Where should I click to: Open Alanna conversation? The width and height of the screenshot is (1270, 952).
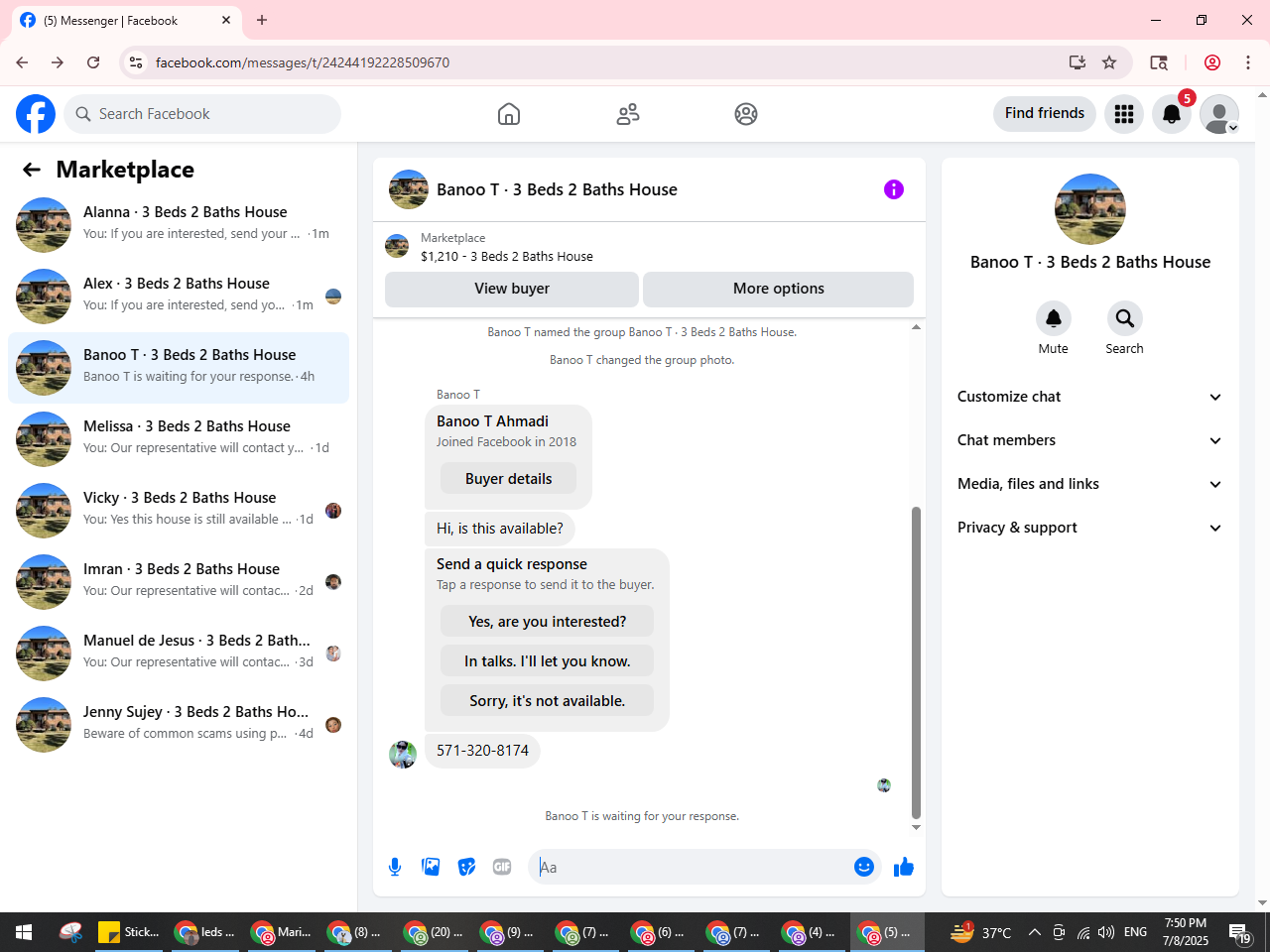(179, 225)
